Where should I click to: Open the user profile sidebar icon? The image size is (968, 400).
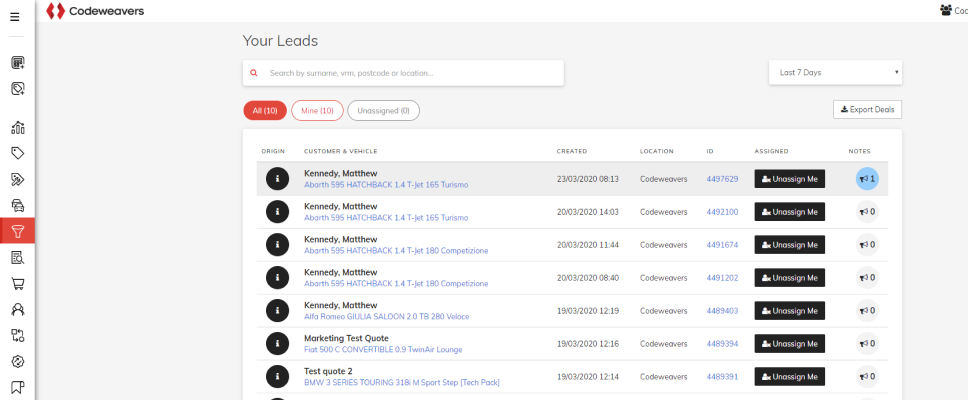point(18,309)
